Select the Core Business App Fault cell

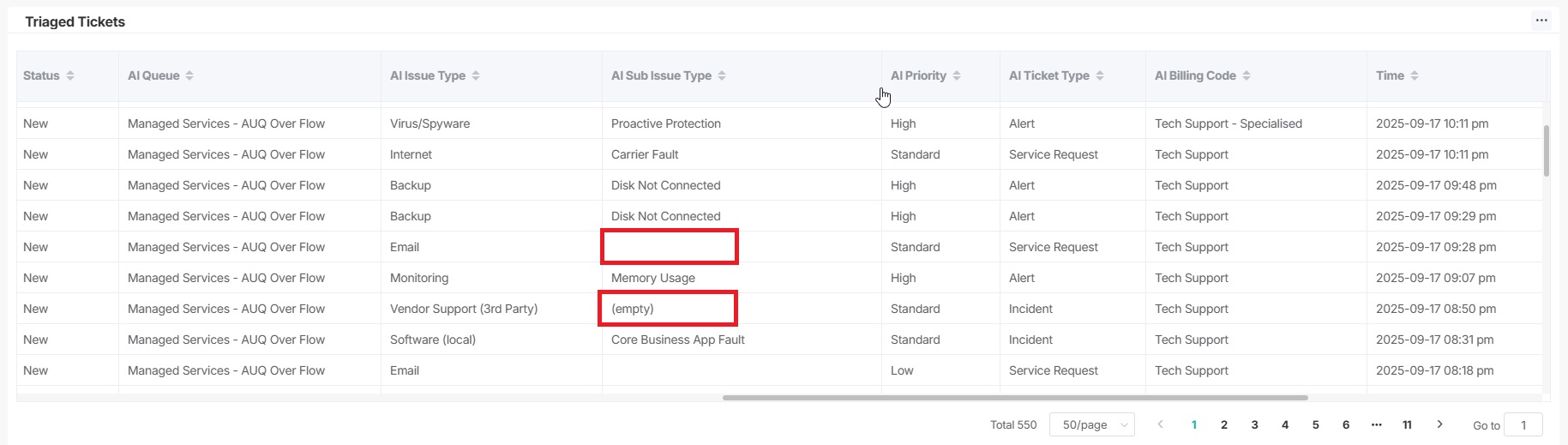click(x=677, y=340)
